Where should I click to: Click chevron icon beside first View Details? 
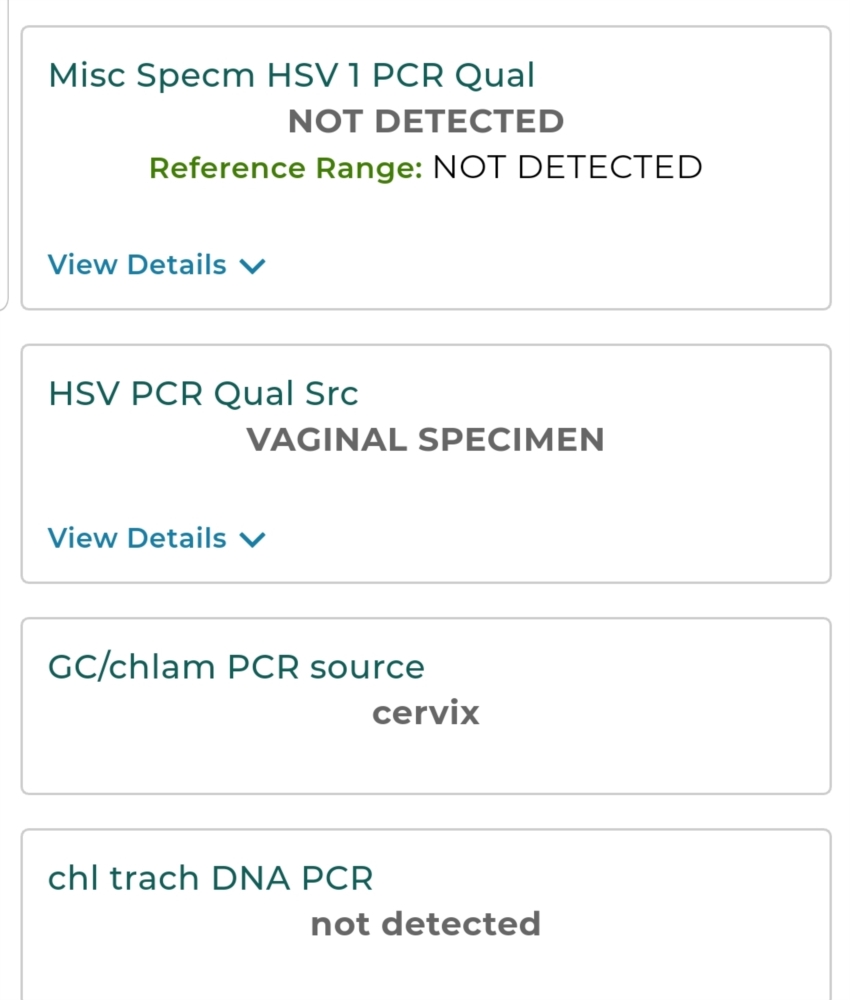tap(253, 266)
